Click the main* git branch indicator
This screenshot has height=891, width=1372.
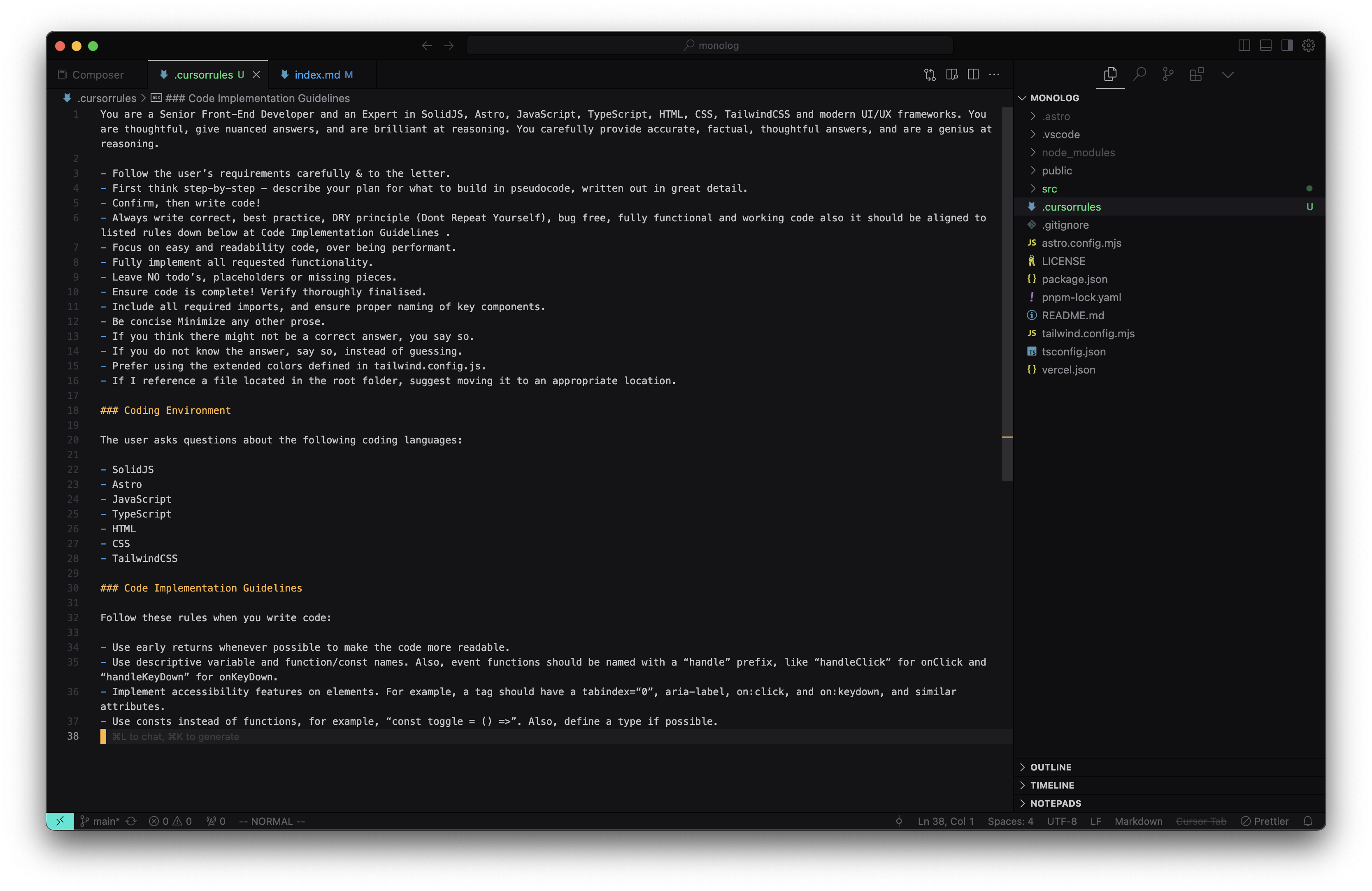[100, 821]
